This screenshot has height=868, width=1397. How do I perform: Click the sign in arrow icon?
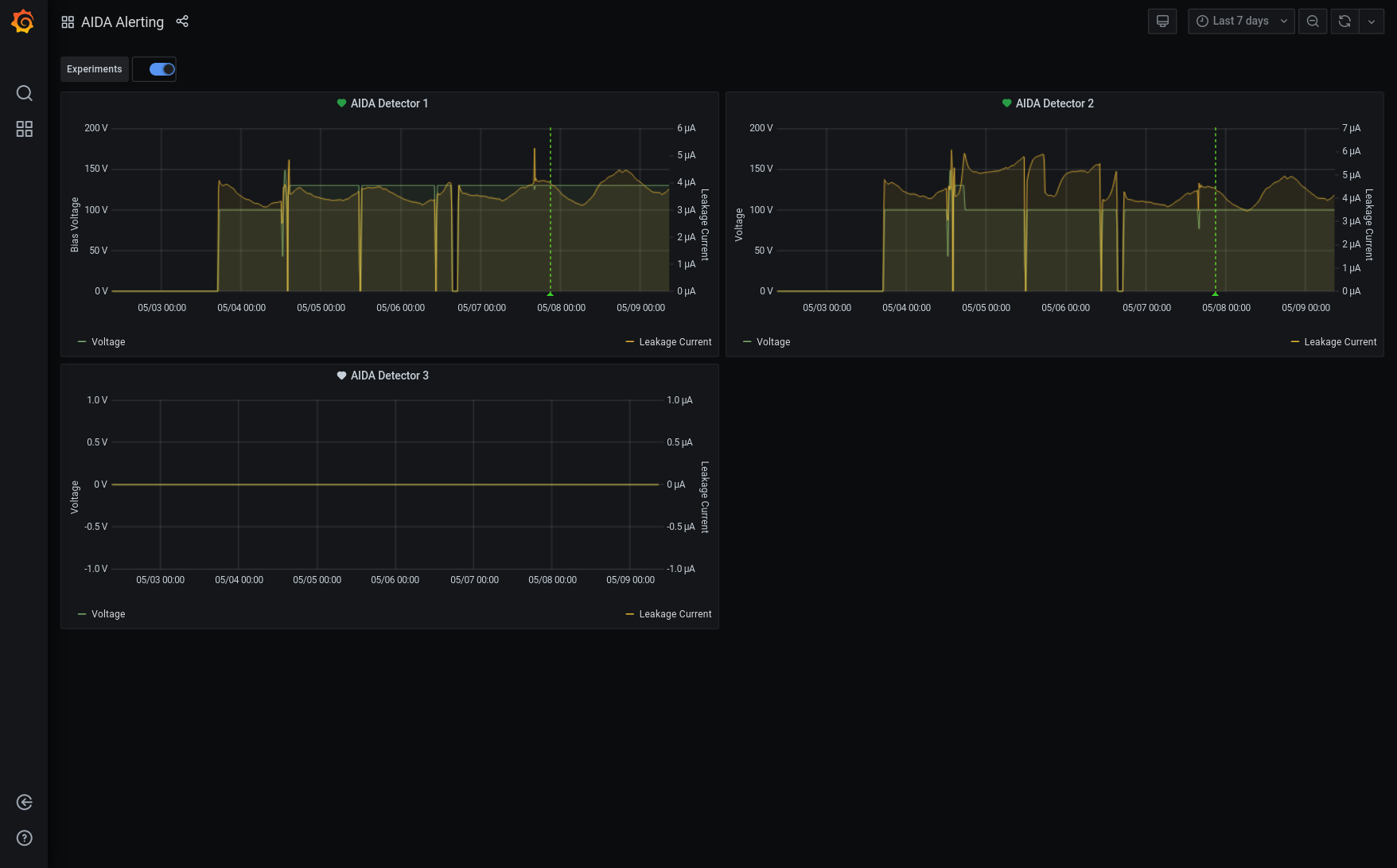coord(25,802)
